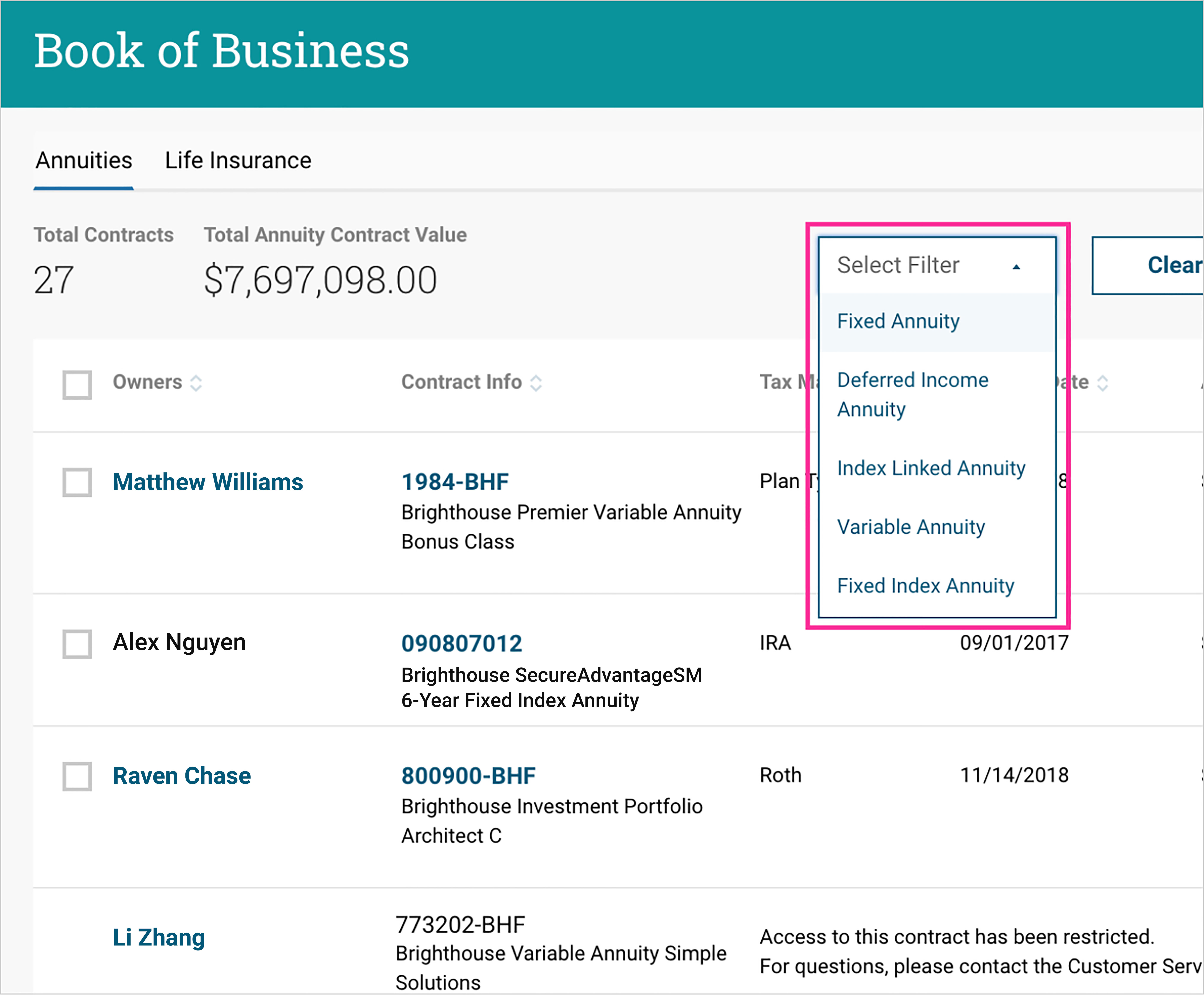
Task: Open the Annuities tab
Action: click(x=84, y=161)
